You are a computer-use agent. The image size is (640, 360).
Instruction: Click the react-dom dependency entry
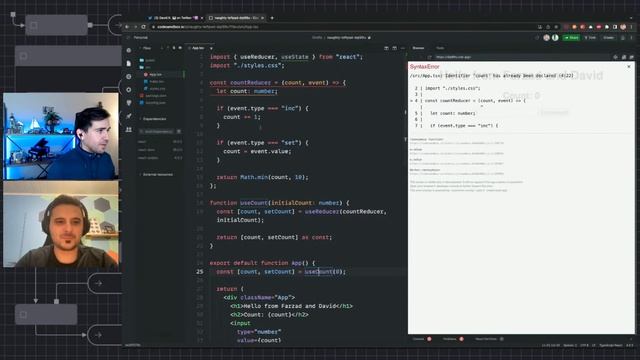point(160,150)
